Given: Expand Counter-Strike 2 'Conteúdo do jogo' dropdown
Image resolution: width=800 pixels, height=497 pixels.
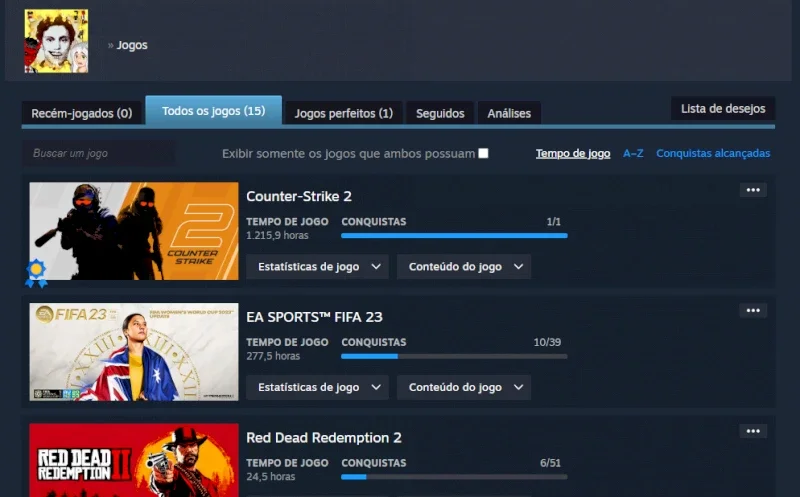Looking at the screenshot, I should pyautogui.click(x=464, y=266).
